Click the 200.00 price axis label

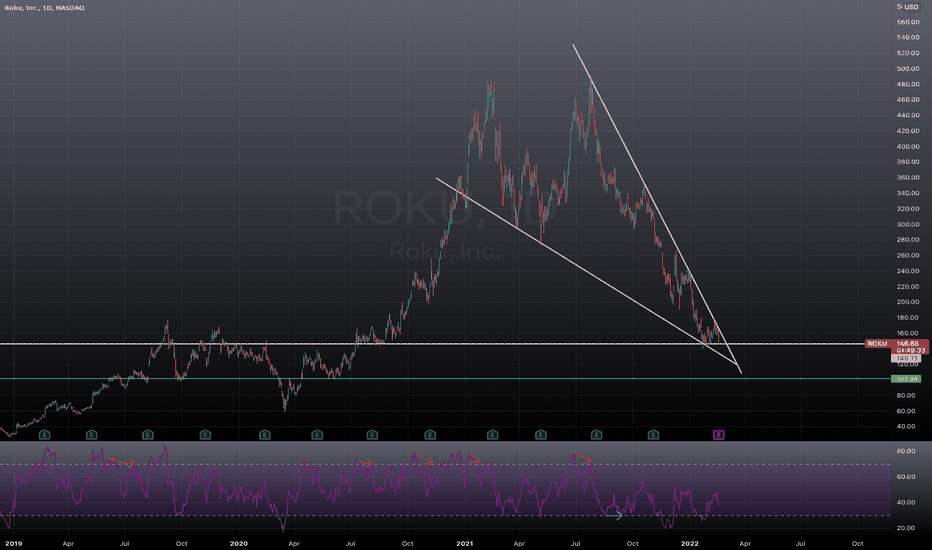coord(908,302)
